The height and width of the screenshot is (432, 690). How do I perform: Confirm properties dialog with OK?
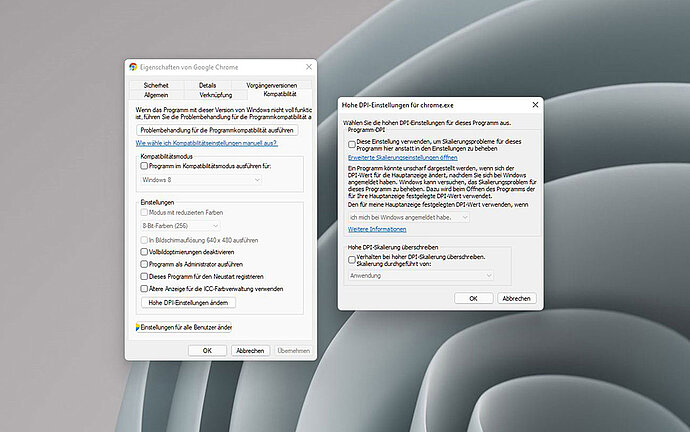click(207, 351)
